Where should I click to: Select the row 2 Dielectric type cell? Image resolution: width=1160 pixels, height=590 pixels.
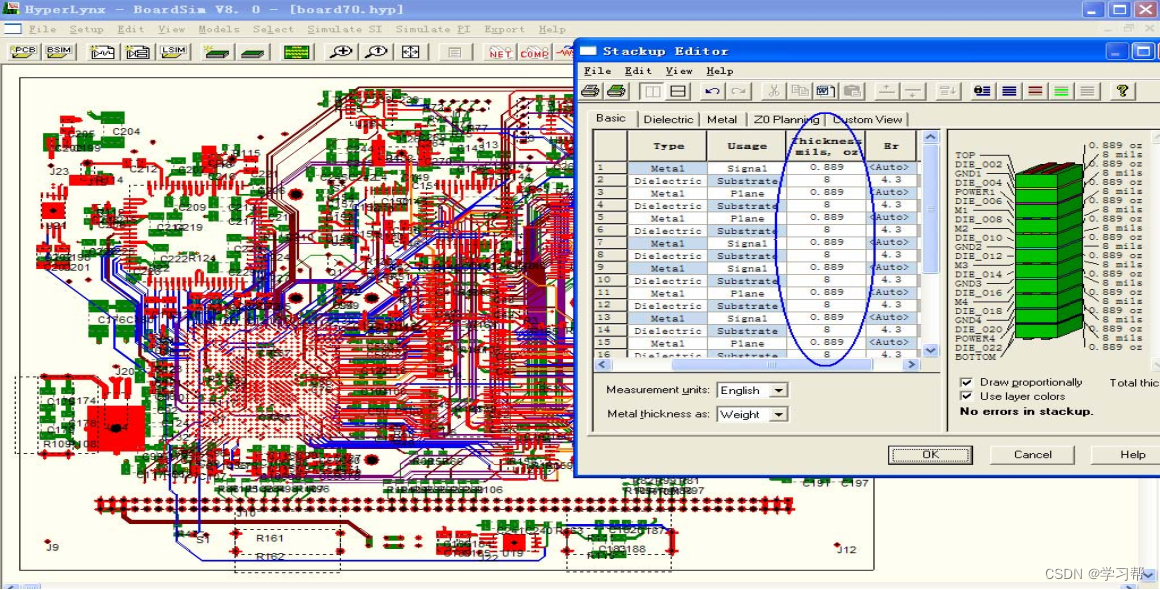coord(668,180)
